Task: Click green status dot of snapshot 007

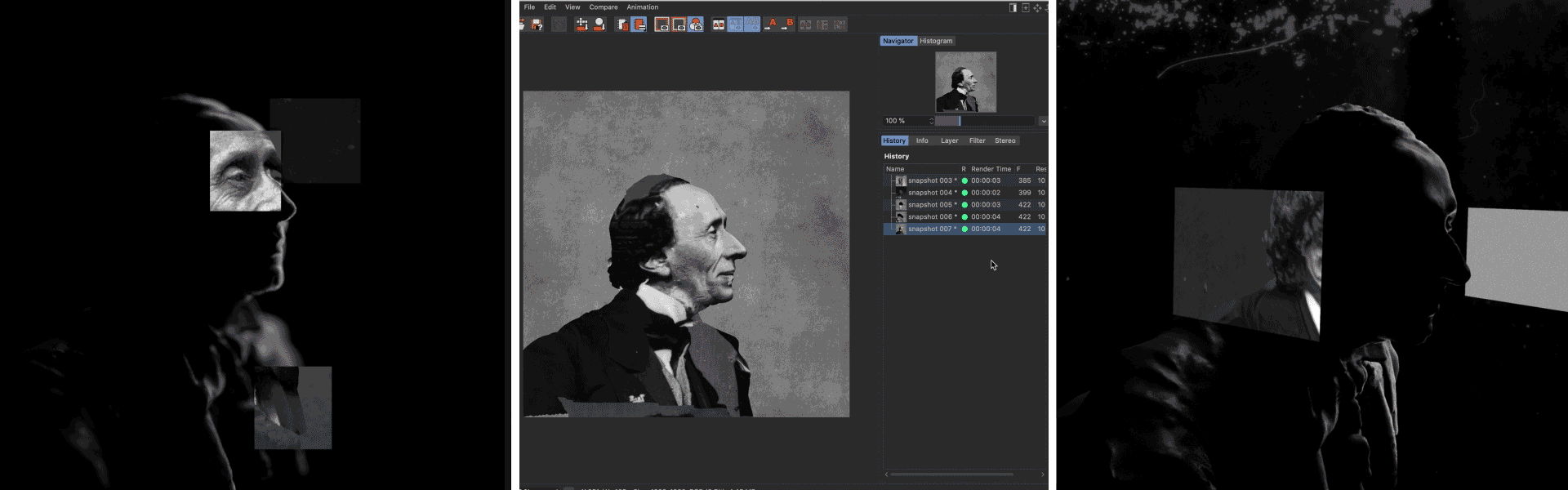Action: (964, 229)
